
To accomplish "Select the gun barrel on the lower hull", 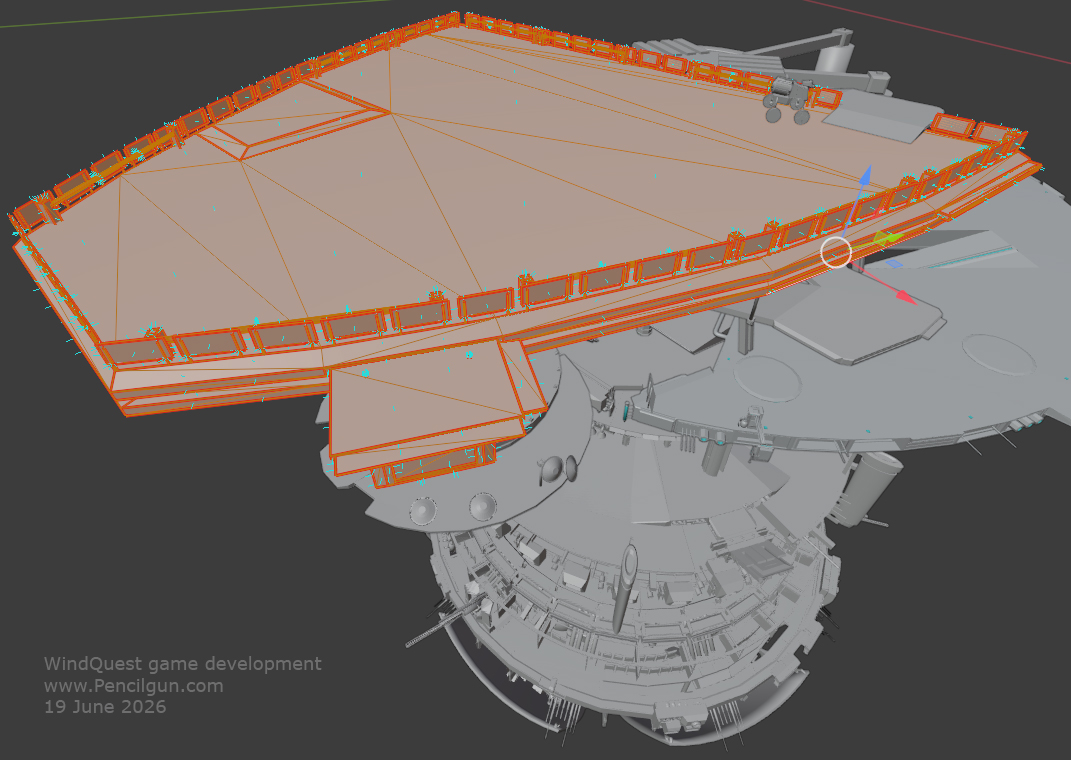I will tap(445, 621).
